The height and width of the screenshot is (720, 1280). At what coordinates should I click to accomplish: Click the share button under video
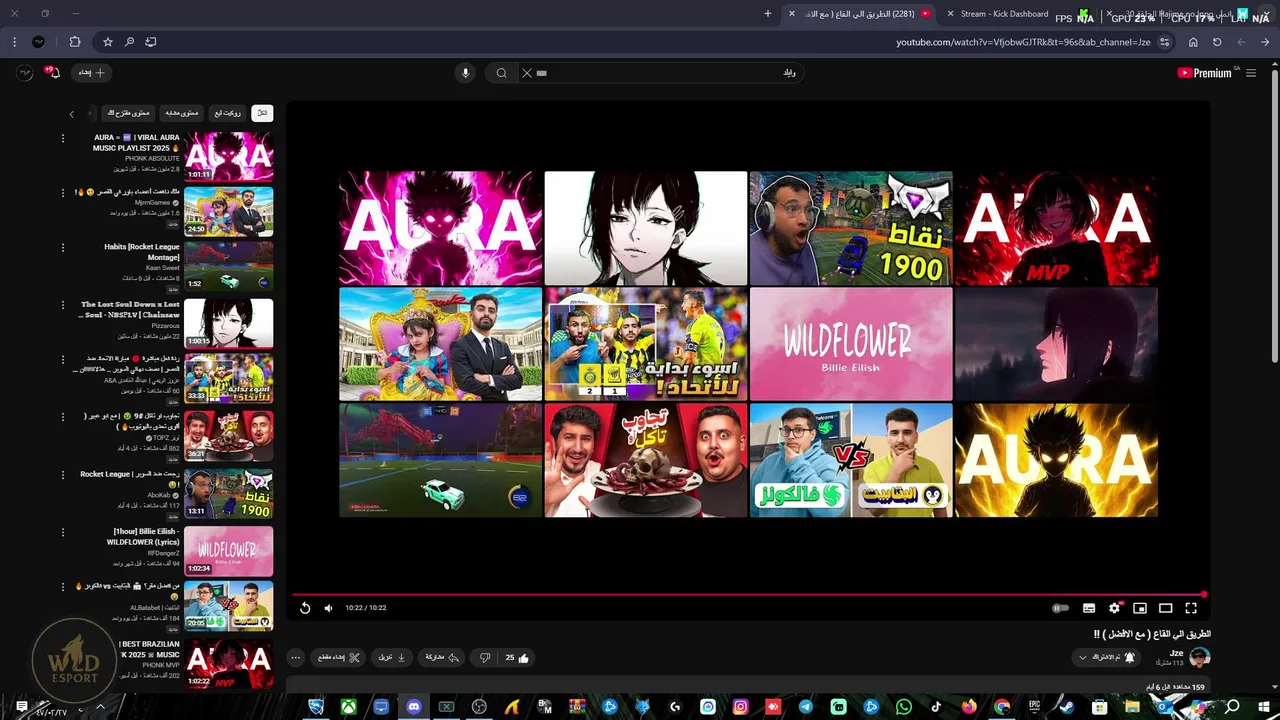[442, 658]
